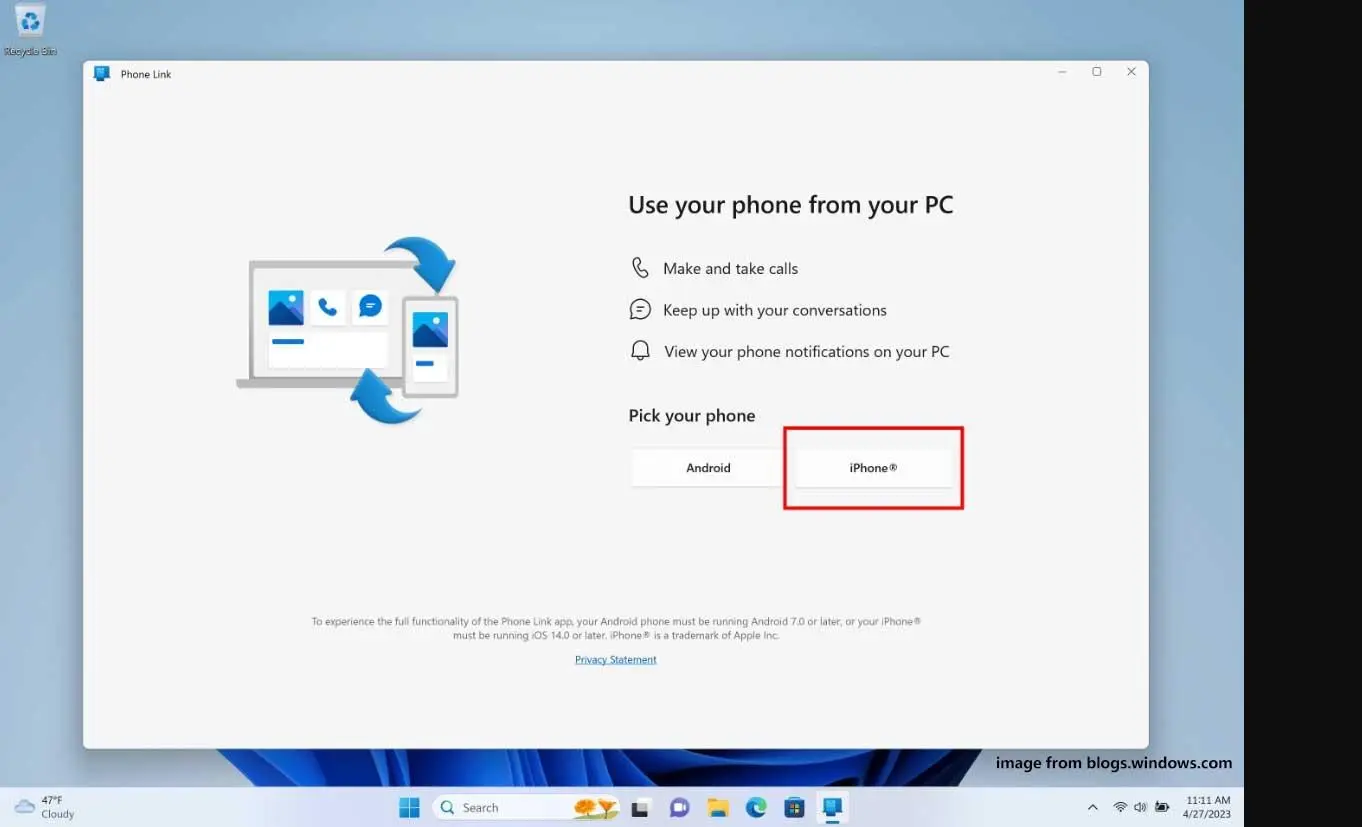Close the Phone Link window
This screenshot has height=827, width=1362.
pos(1131,72)
